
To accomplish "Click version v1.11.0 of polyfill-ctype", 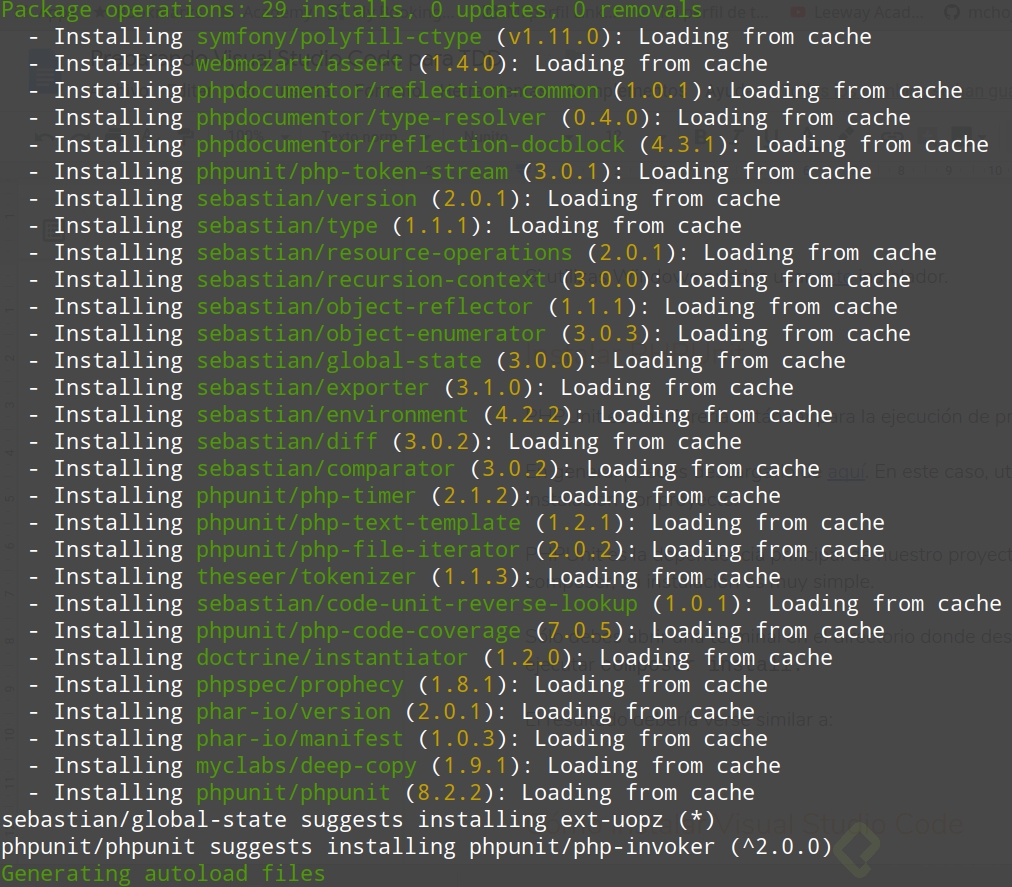I will click(x=554, y=37).
